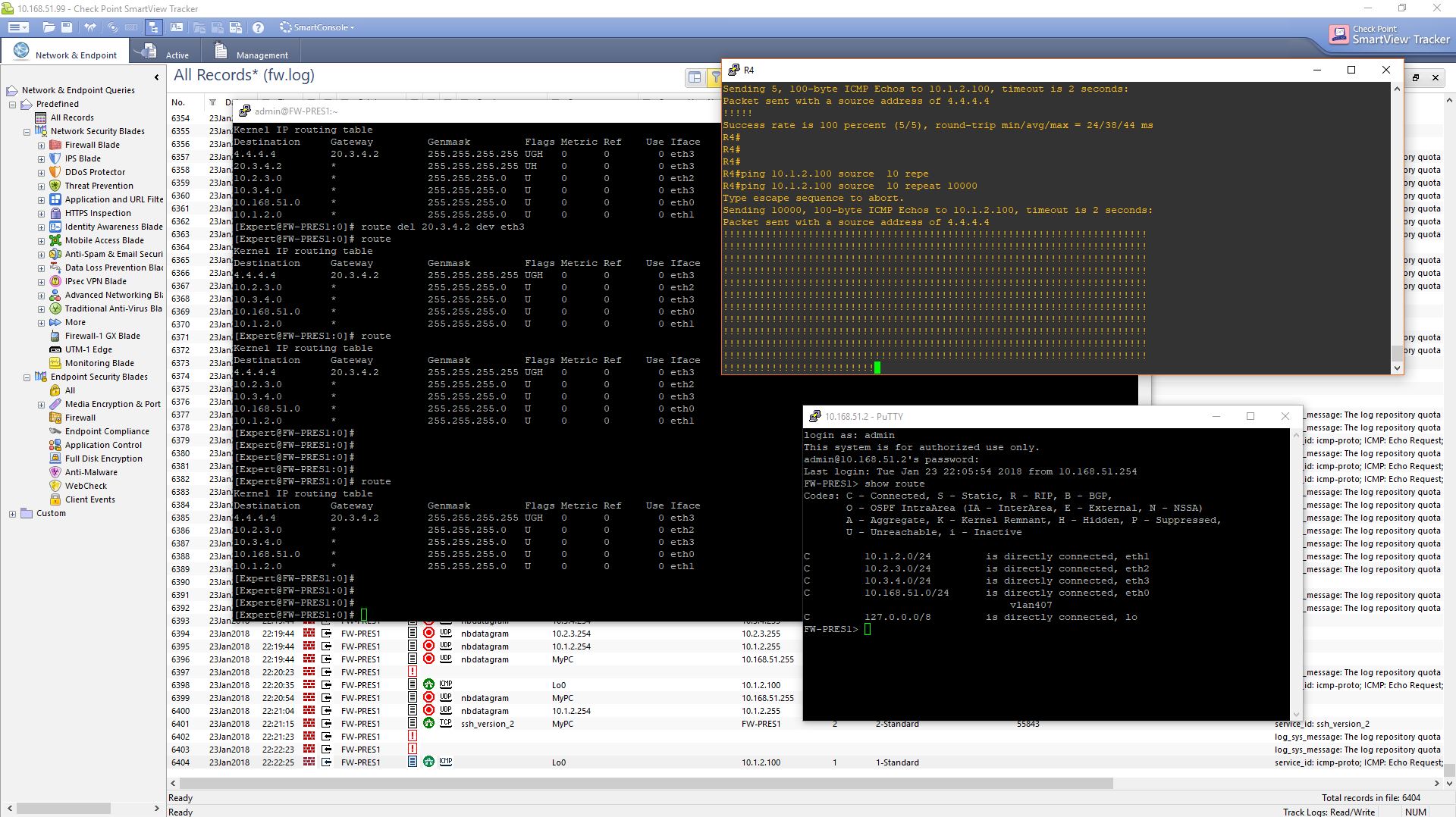This screenshot has width=1456, height=817.
Task: Expand the IPS Blade node
Action: pos(42,159)
